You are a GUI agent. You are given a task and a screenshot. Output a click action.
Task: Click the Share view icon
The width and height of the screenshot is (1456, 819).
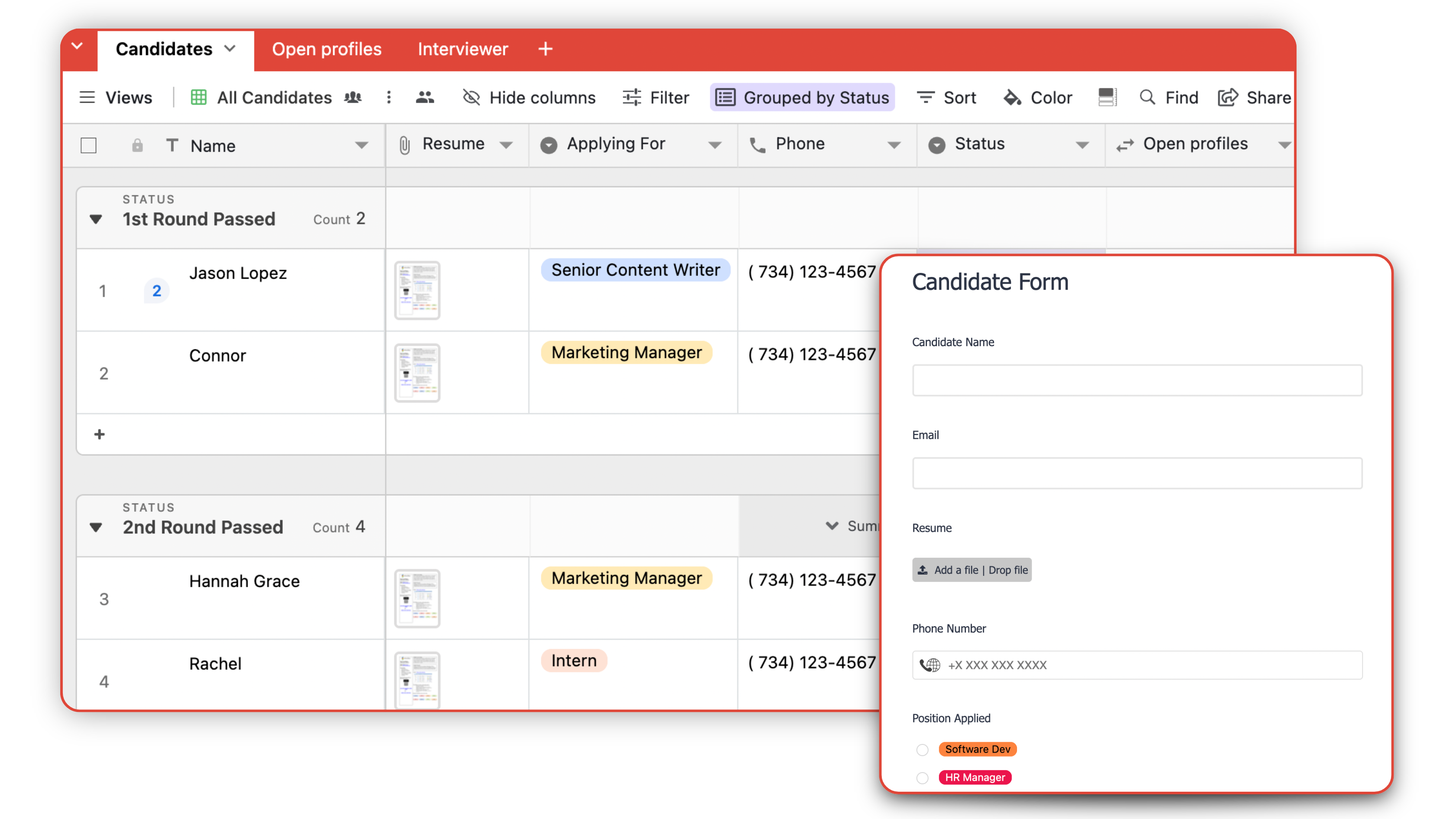(1228, 97)
